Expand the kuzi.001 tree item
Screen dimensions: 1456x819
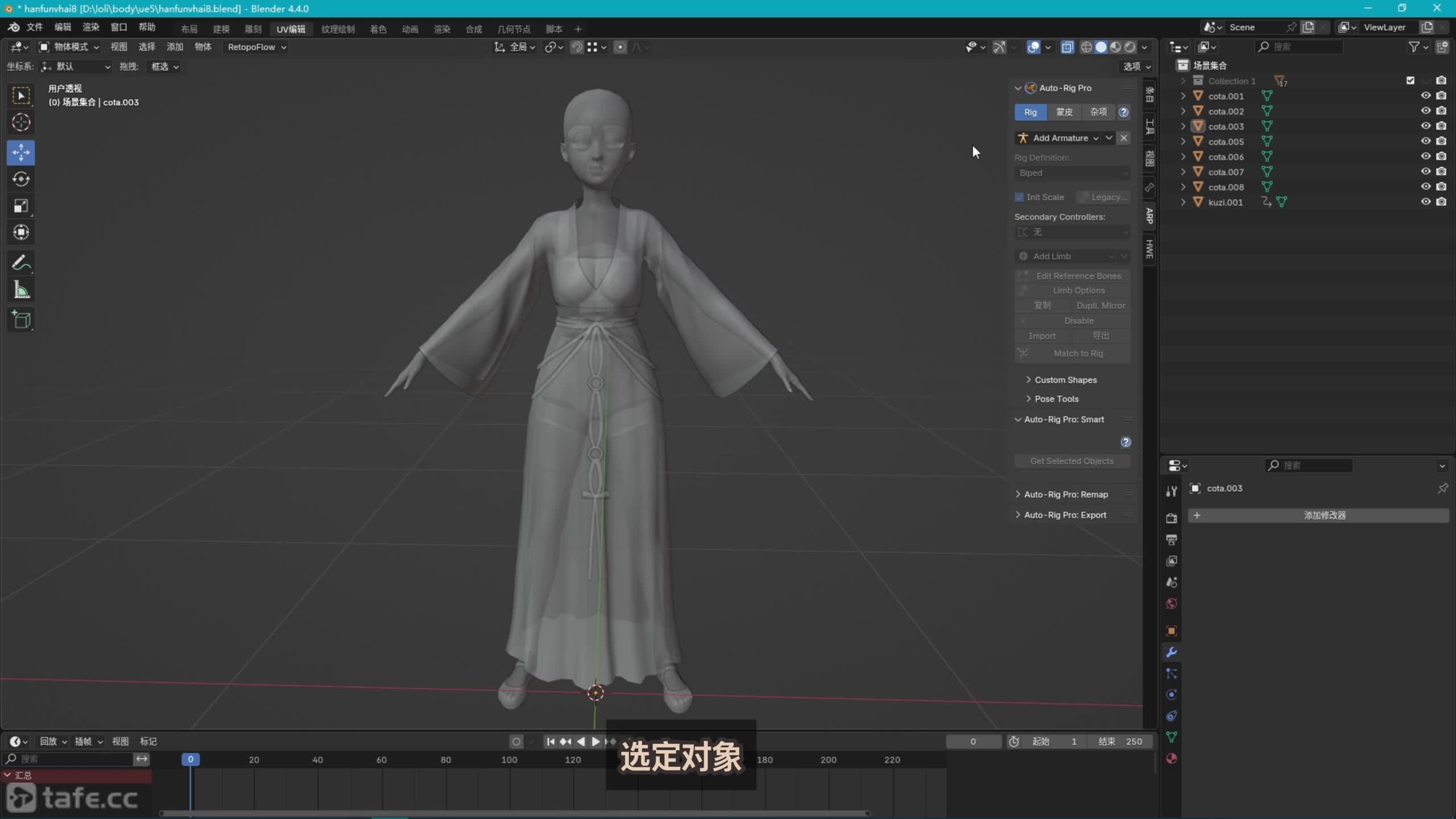tap(1183, 202)
